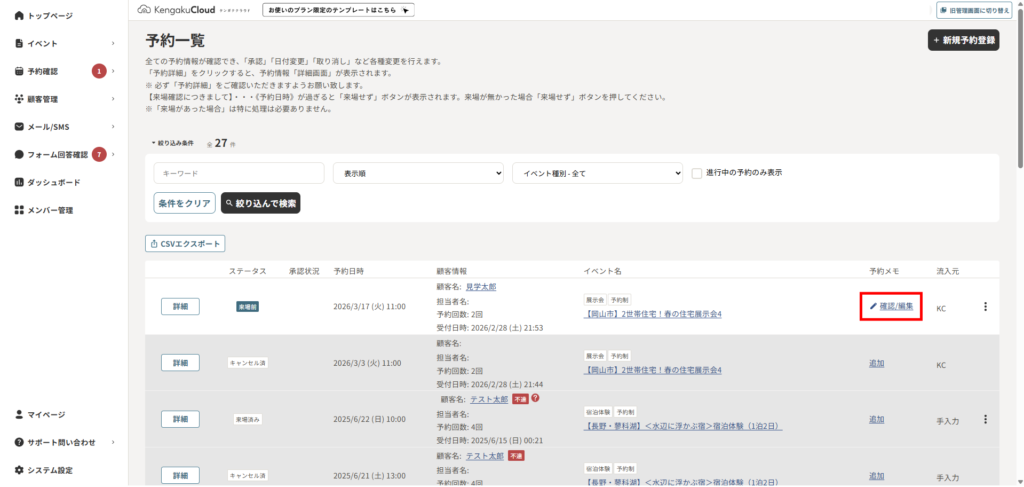This screenshot has width=1024, height=487.
Task: Click the person icon for マイページ
Action: pos(19,414)
